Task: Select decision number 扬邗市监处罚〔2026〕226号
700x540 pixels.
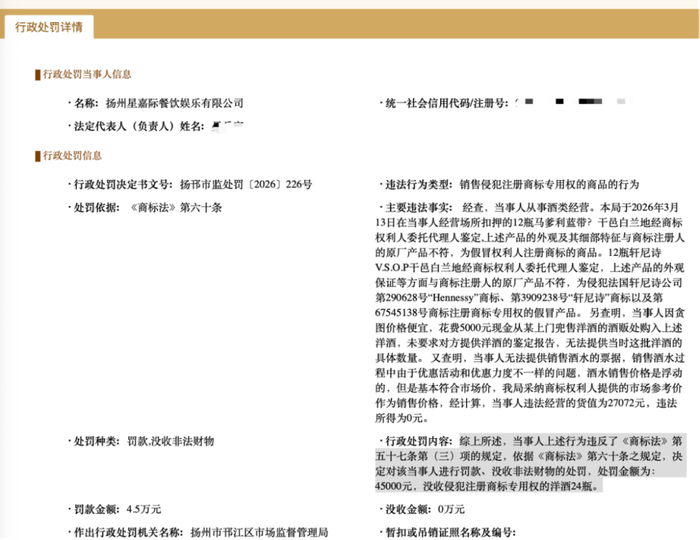Action: pyautogui.click(x=246, y=184)
